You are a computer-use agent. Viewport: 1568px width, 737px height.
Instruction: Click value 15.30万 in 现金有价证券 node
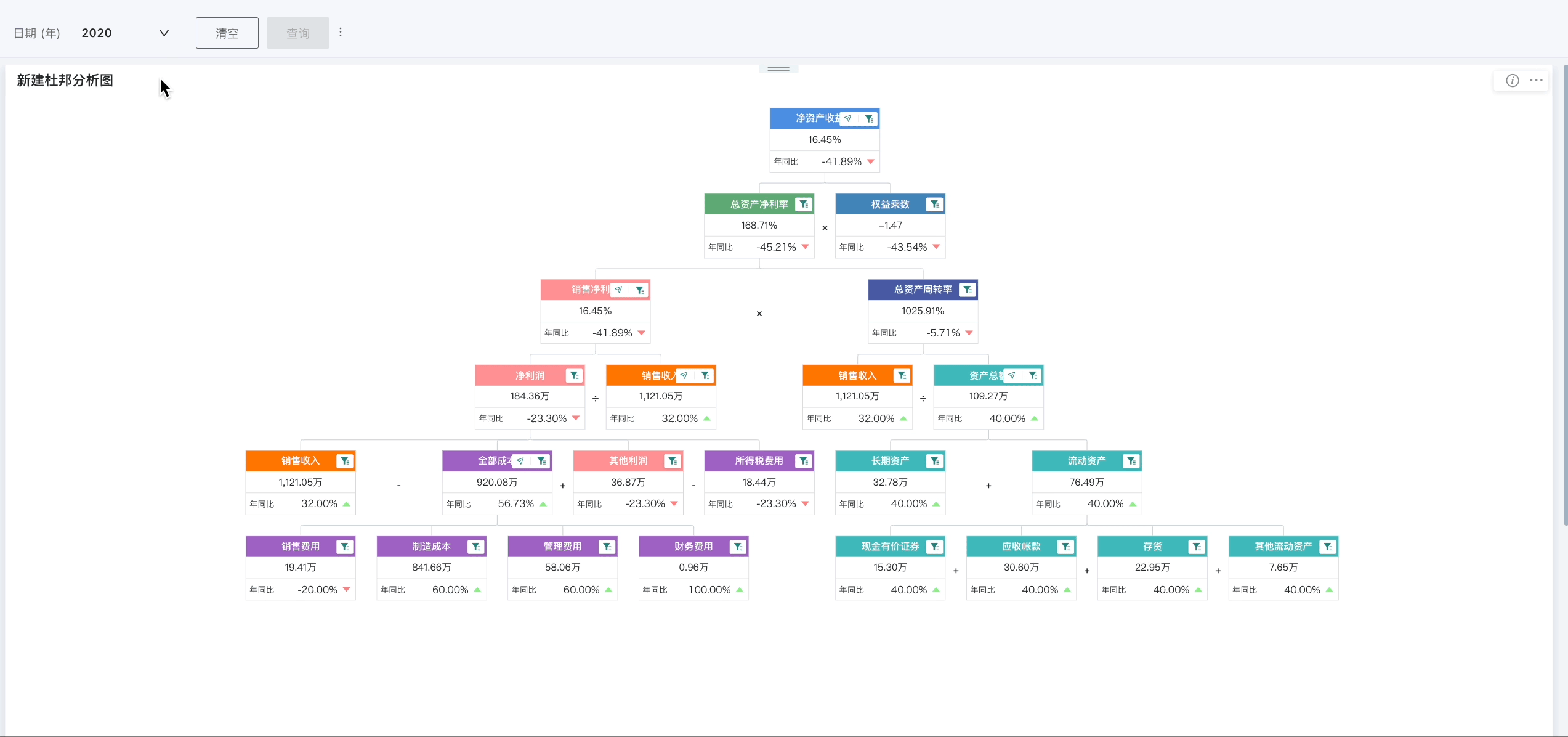[x=891, y=568]
